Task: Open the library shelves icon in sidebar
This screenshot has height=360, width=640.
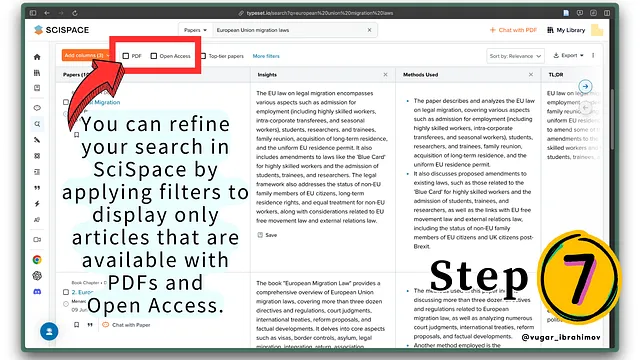Action: pyautogui.click(x=37, y=73)
